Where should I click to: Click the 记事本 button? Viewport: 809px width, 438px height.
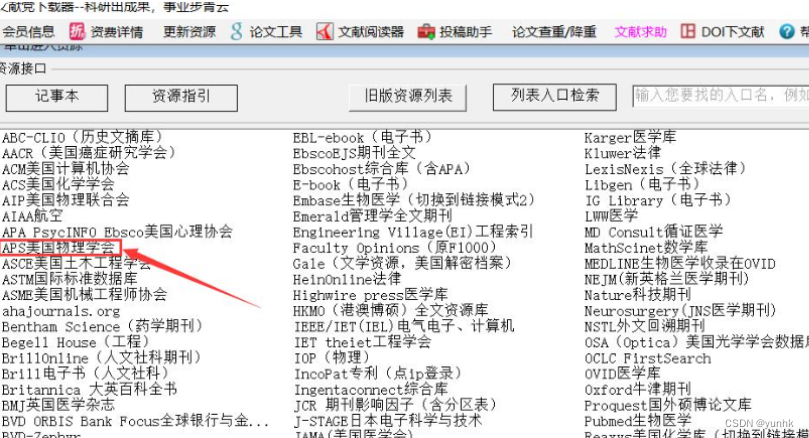click(57, 98)
